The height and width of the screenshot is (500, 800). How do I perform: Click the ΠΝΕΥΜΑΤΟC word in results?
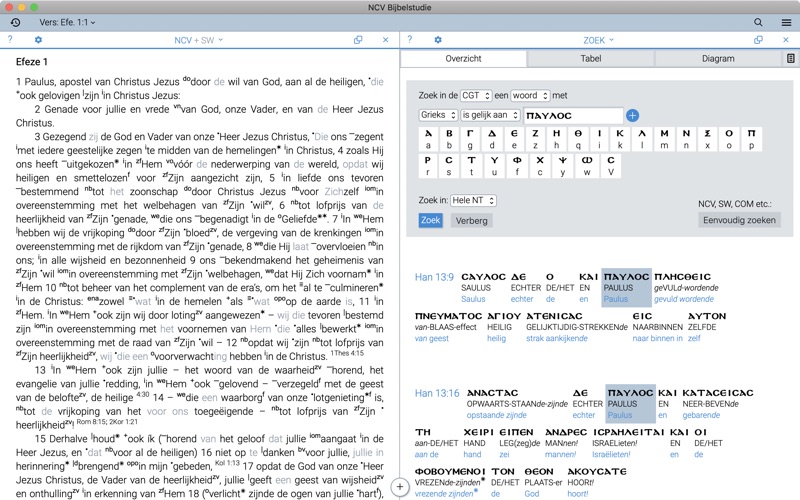(x=448, y=316)
